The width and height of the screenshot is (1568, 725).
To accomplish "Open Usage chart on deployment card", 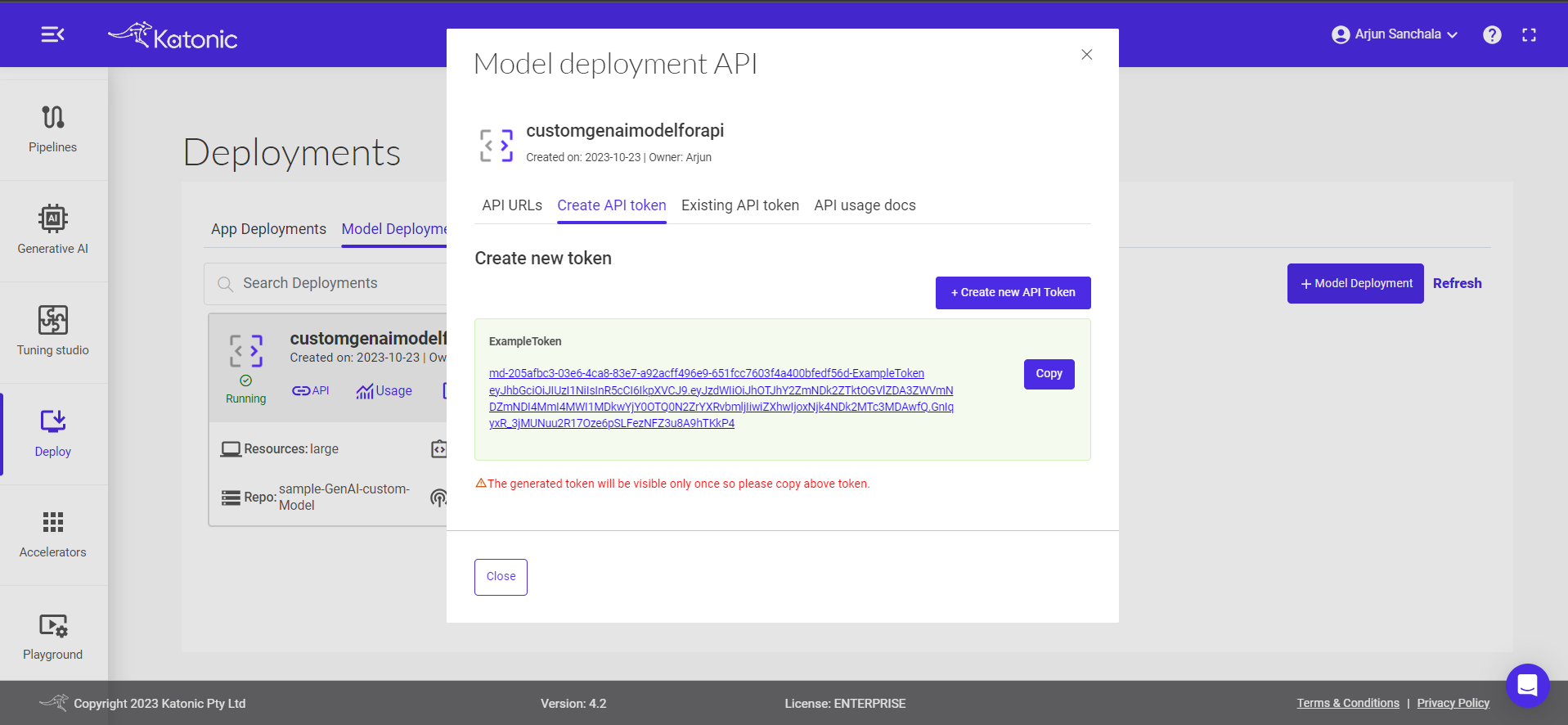I will (384, 391).
